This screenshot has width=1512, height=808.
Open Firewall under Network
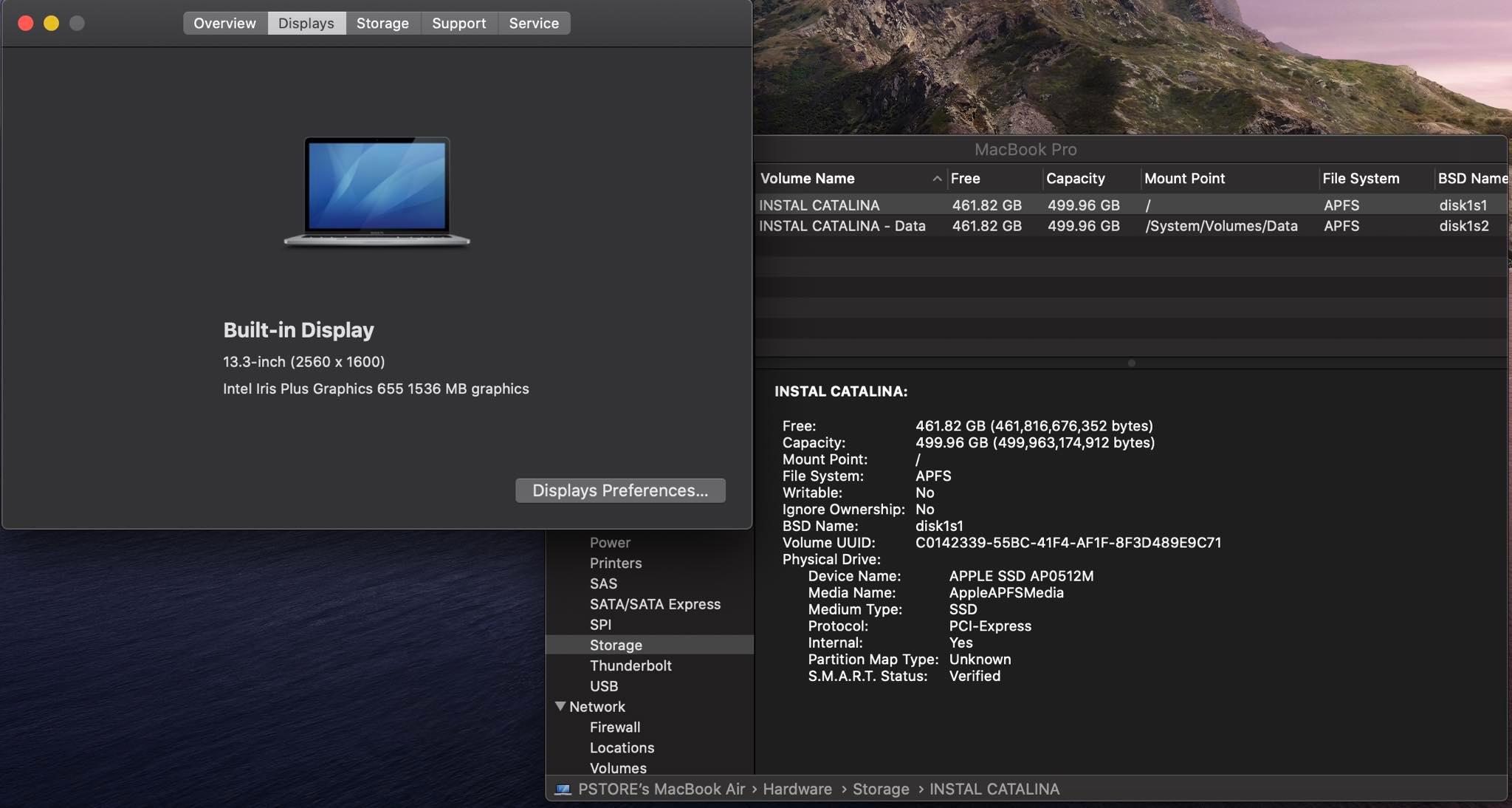pos(614,727)
